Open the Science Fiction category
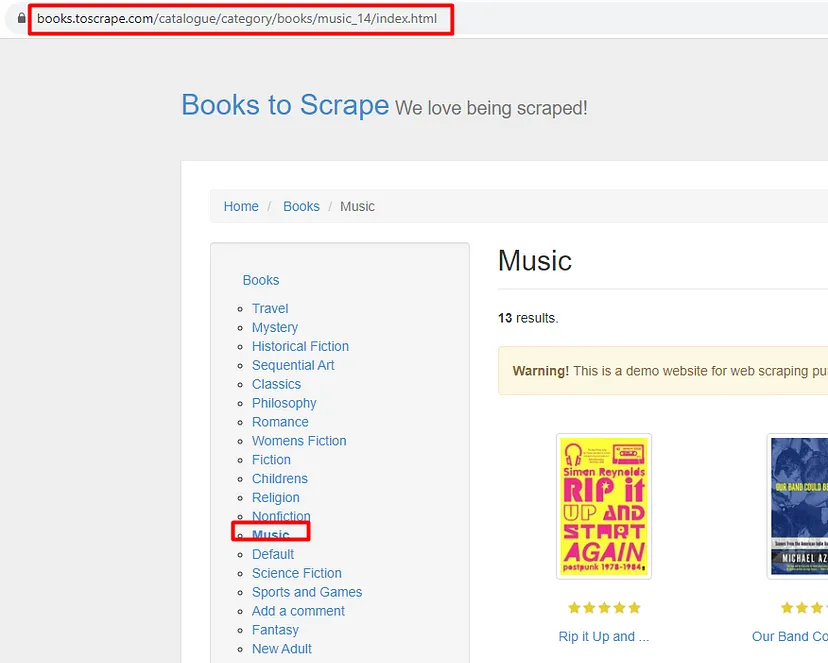Image resolution: width=828 pixels, height=663 pixels. click(x=297, y=573)
